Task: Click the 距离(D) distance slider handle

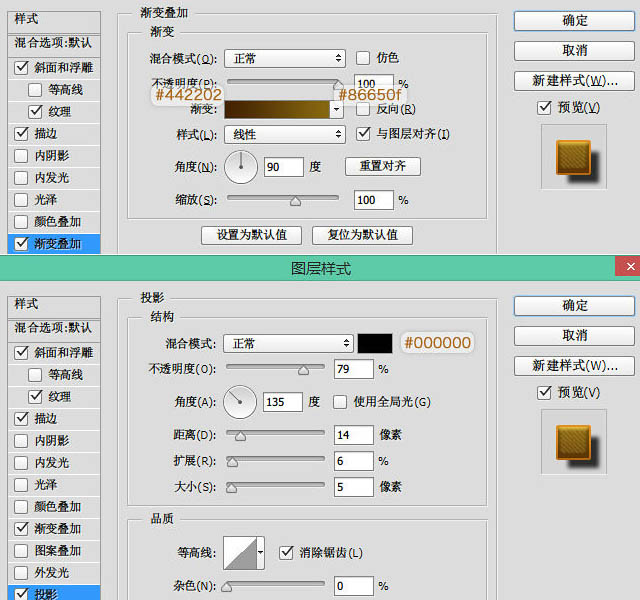Action: click(240, 436)
